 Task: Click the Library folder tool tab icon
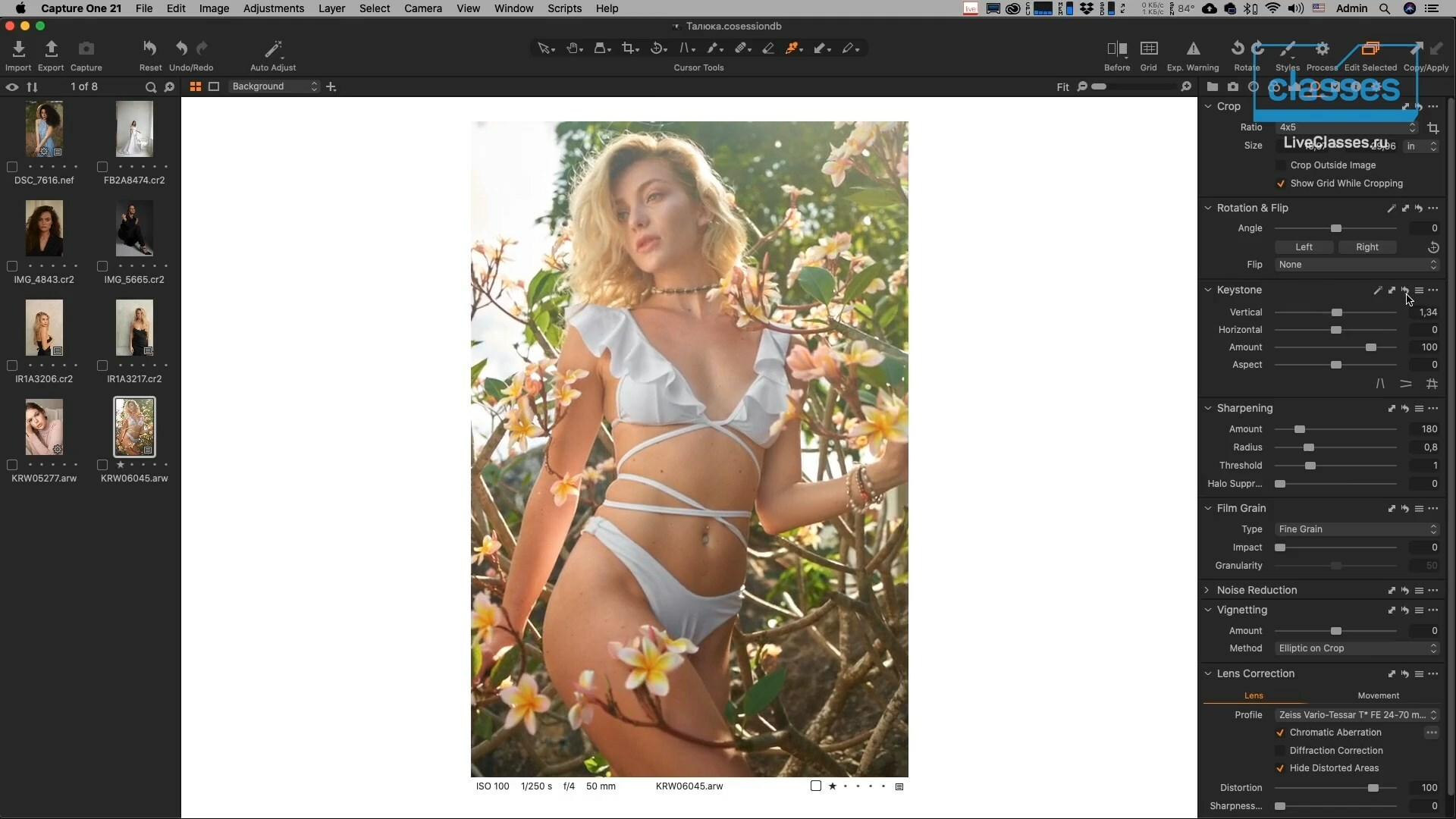coord(1212,86)
